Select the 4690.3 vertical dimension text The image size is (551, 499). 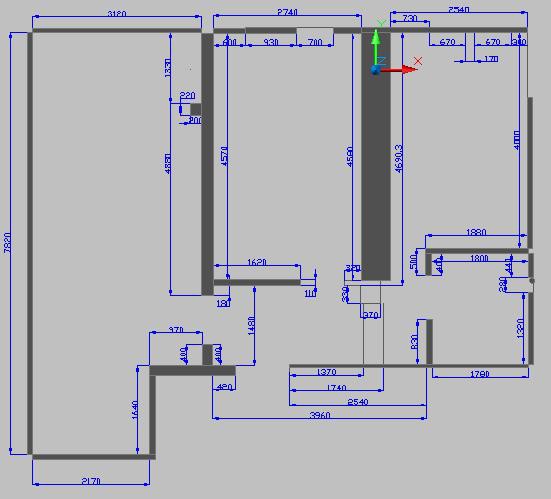point(398,159)
